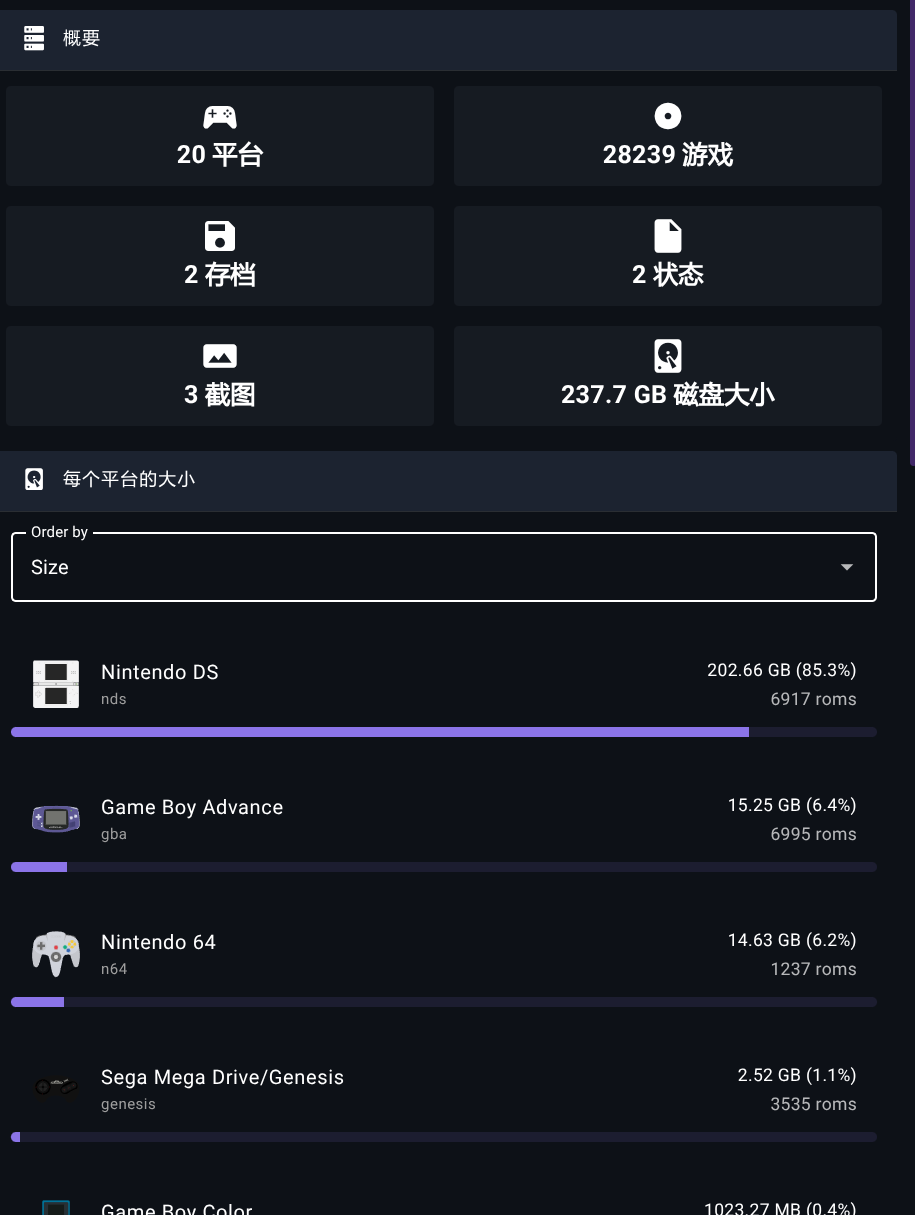915x1215 pixels.
Task: Click the gamepad icon above 20 平台
Action: 220,117
